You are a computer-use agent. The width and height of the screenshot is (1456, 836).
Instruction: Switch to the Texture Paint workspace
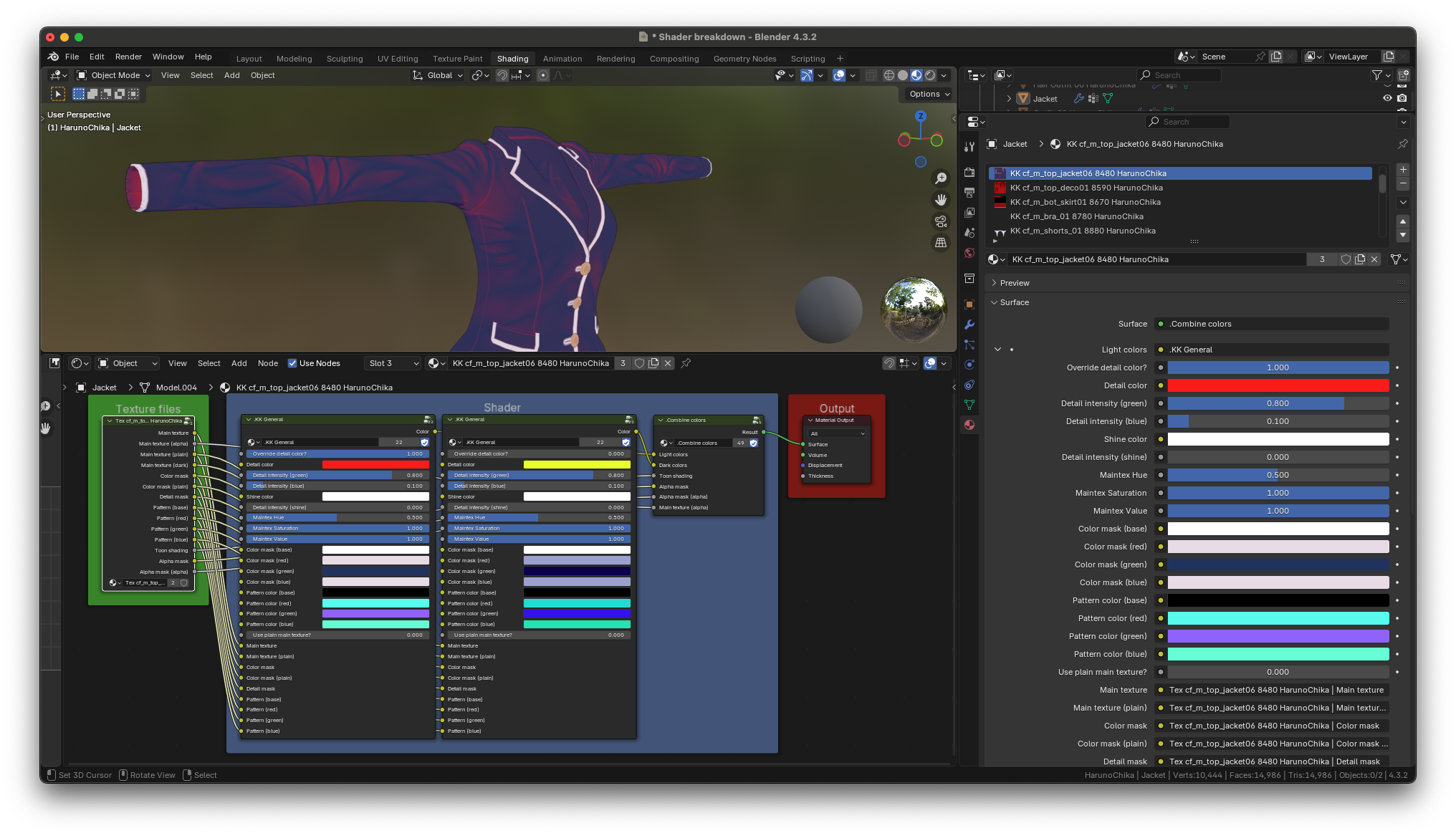(457, 59)
